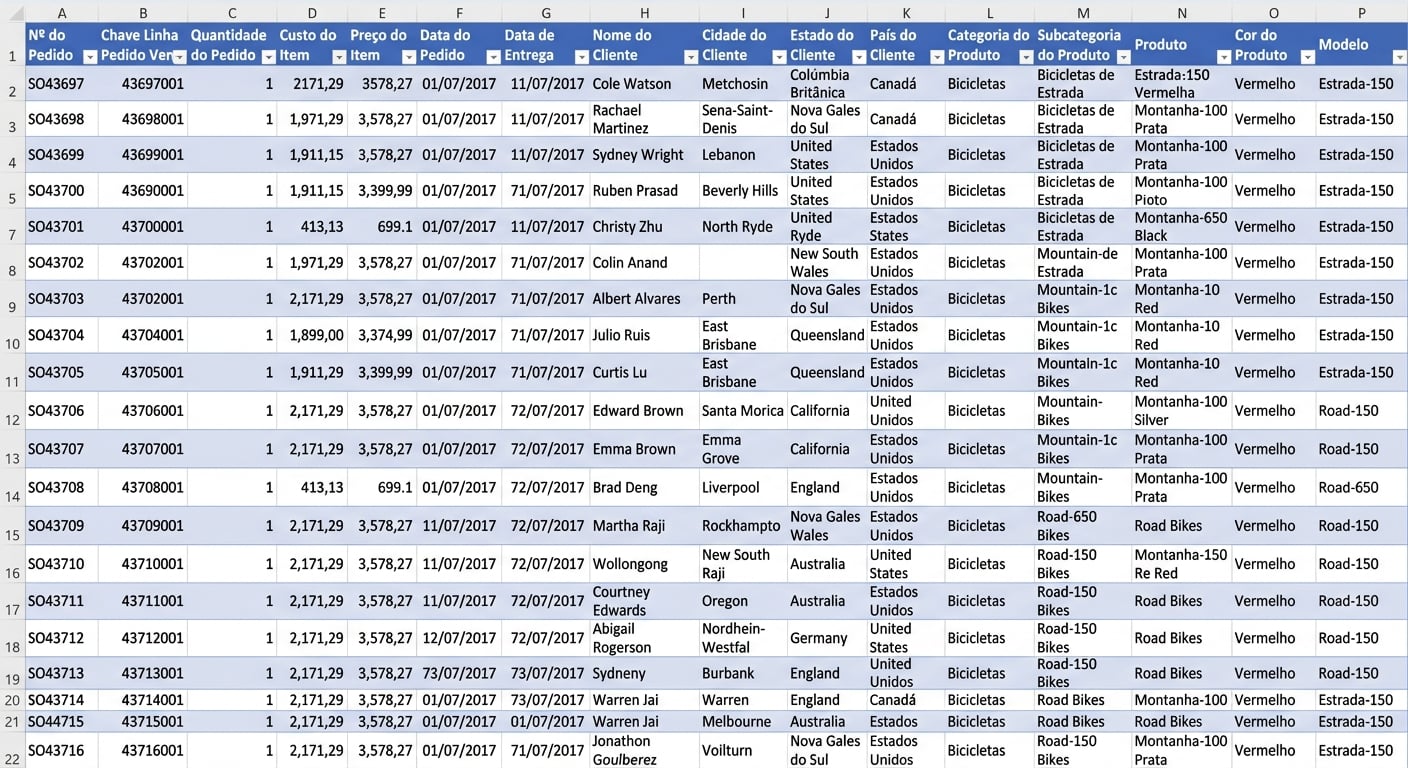Select row 22 using its row header
Viewport: 1408px width, 768px height.
tap(12, 750)
